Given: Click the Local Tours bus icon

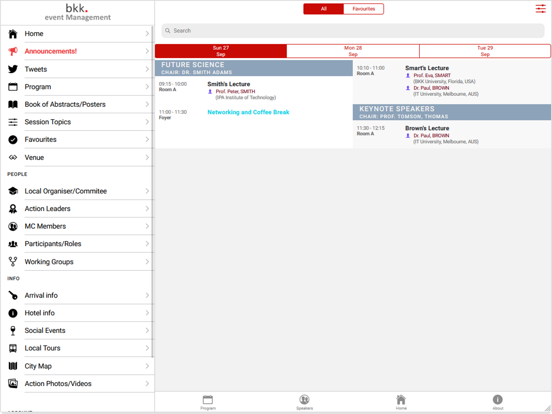Looking at the screenshot, I should pyautogui.click(x=13, y=348).
